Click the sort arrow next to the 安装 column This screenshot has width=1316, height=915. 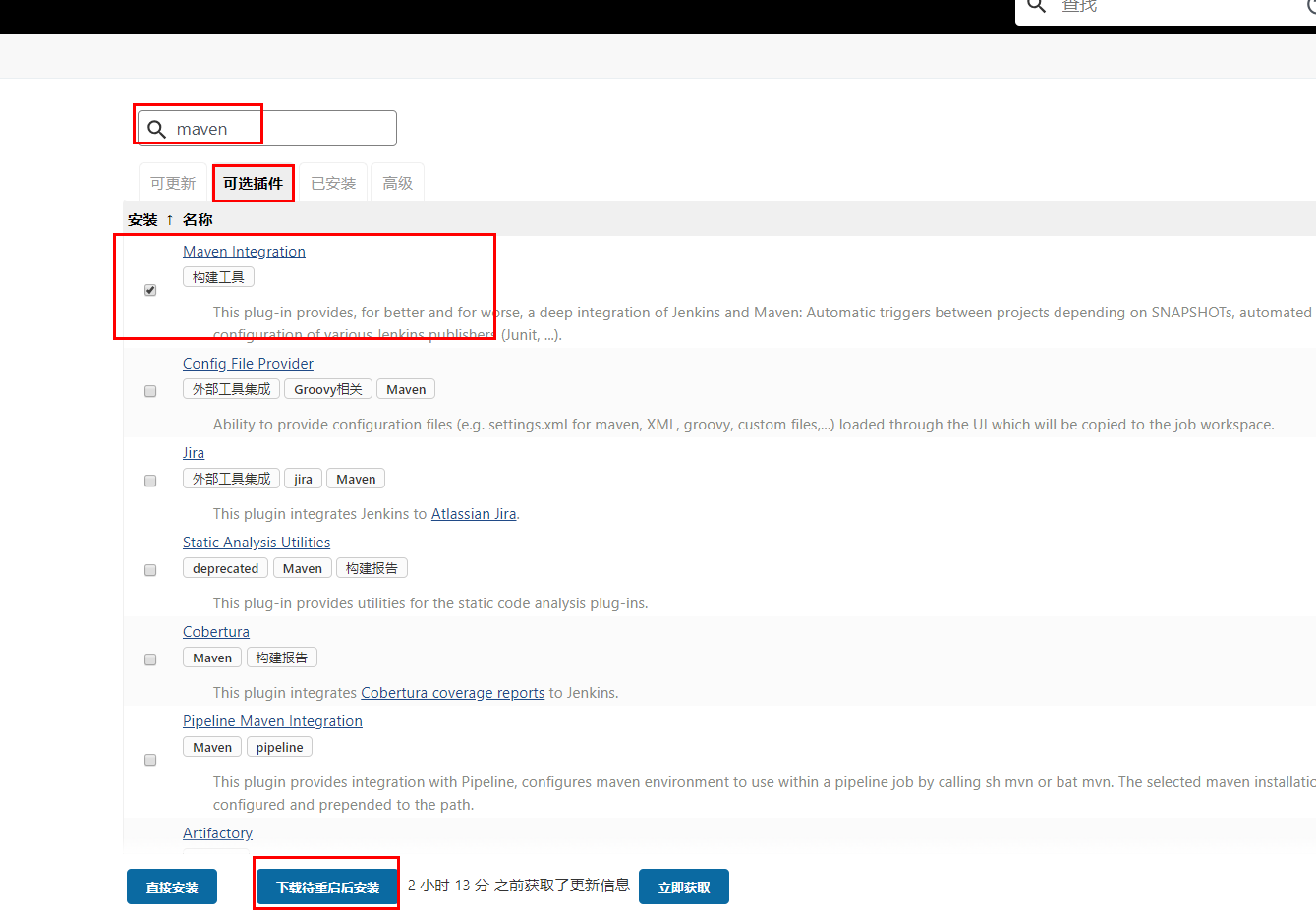[x=169, y=220]
